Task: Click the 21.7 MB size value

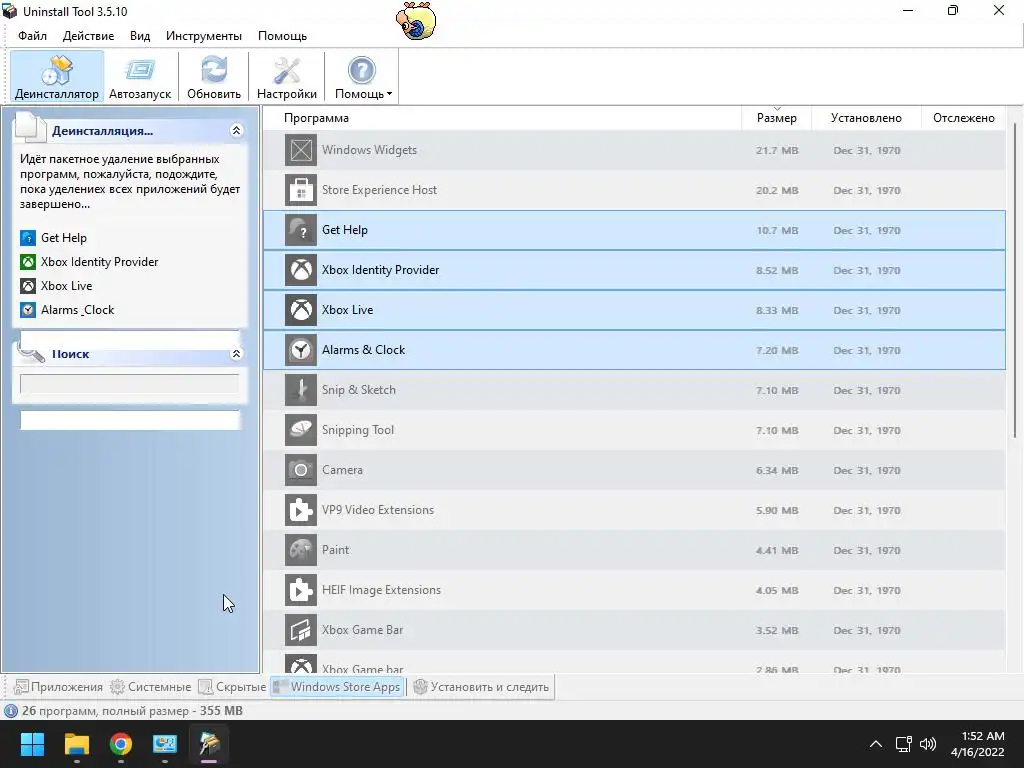Action: pos(777,150)
